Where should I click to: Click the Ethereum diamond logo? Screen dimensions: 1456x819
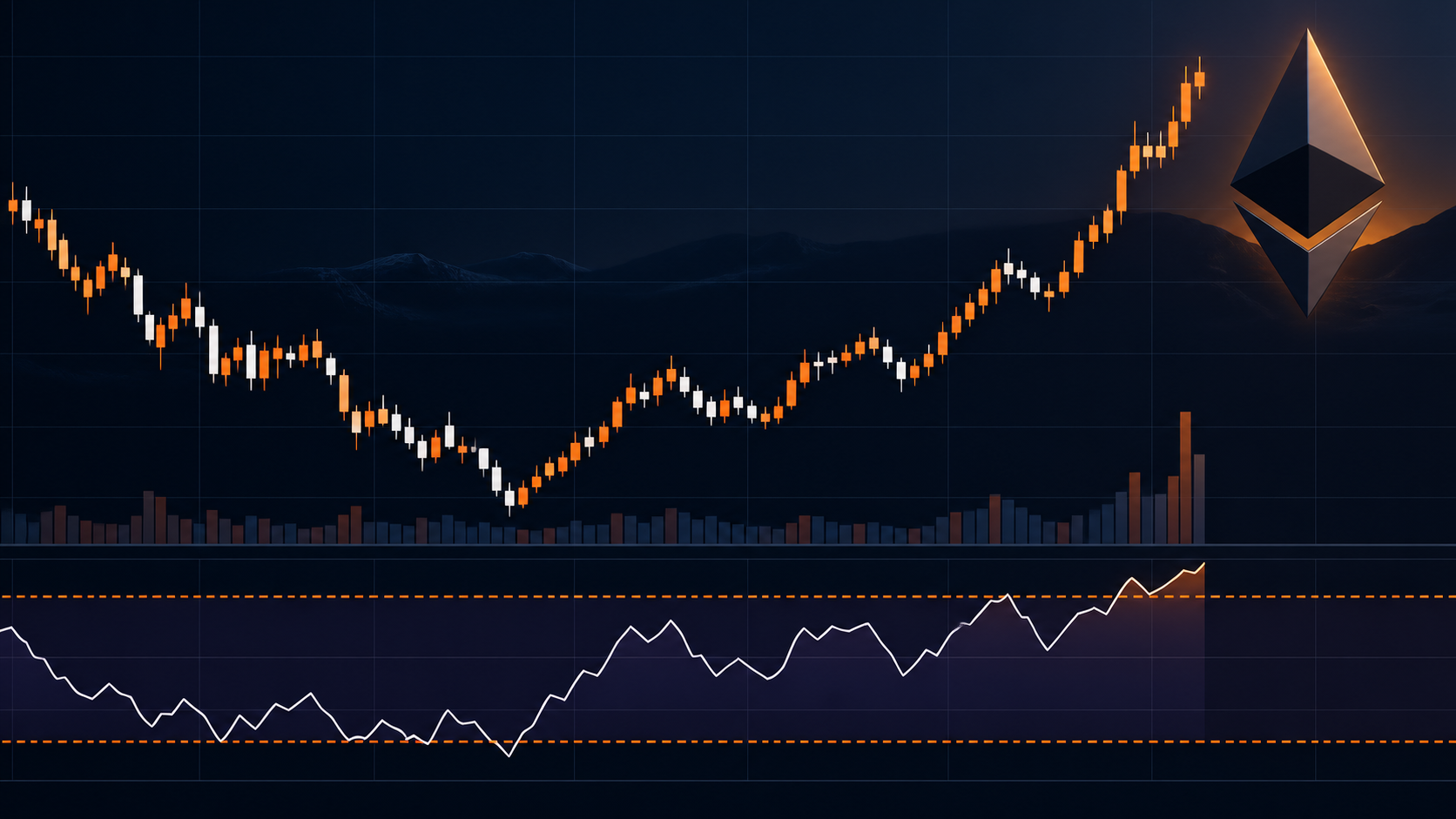pos(1307,171)
